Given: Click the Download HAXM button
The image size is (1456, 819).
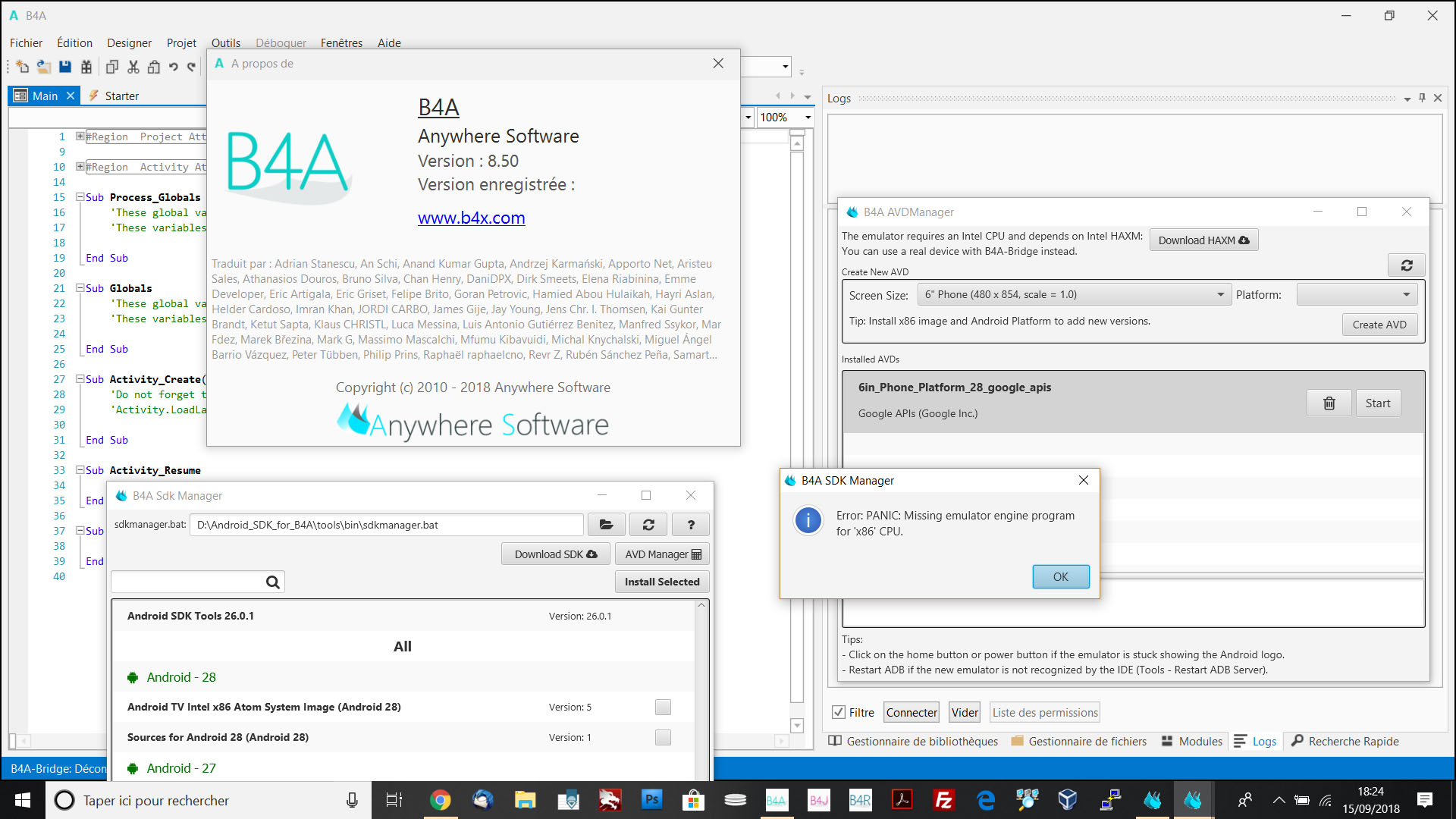Looking at the screenshot, I should (x=1203, y=240).
